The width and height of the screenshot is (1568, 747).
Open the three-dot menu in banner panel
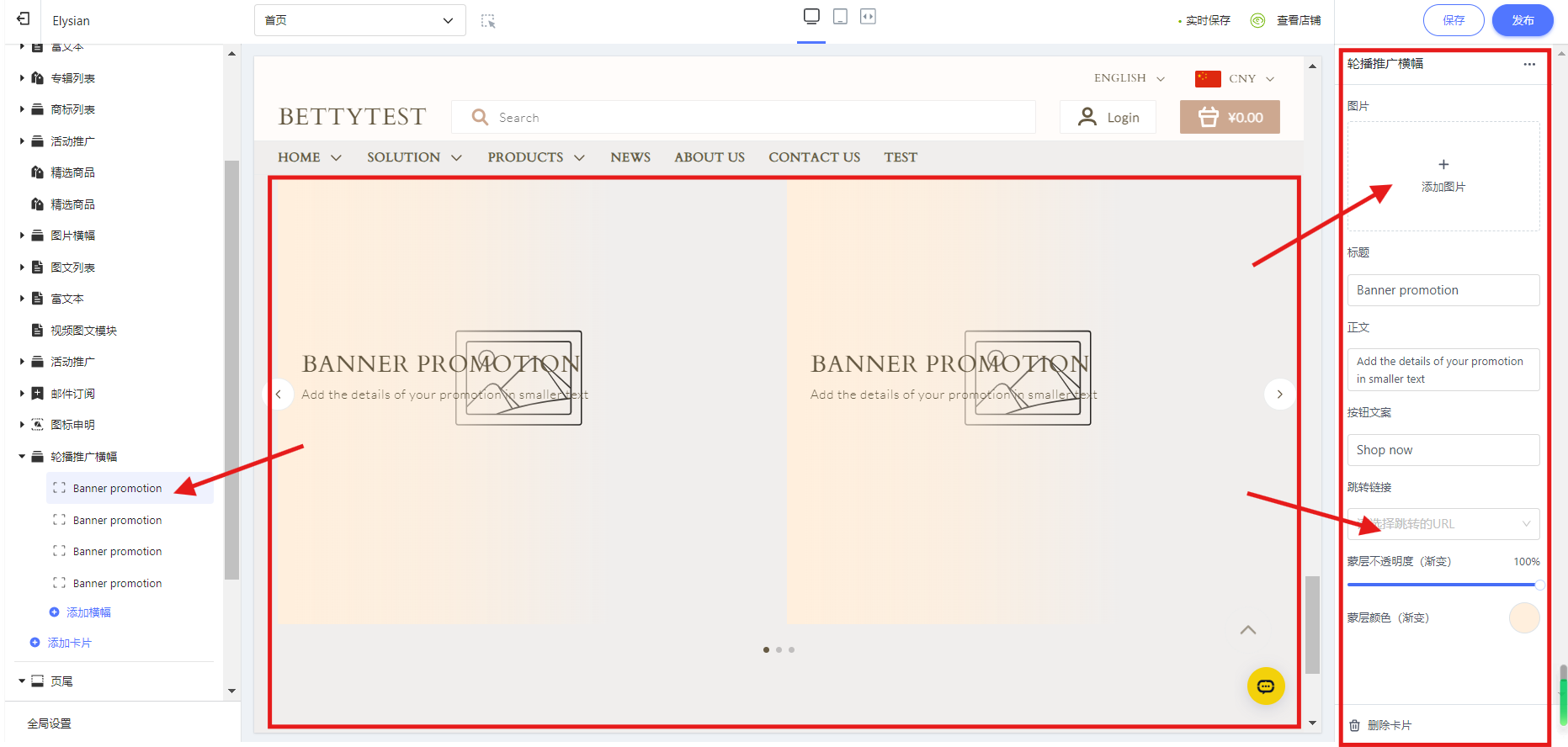(1528, 64)
